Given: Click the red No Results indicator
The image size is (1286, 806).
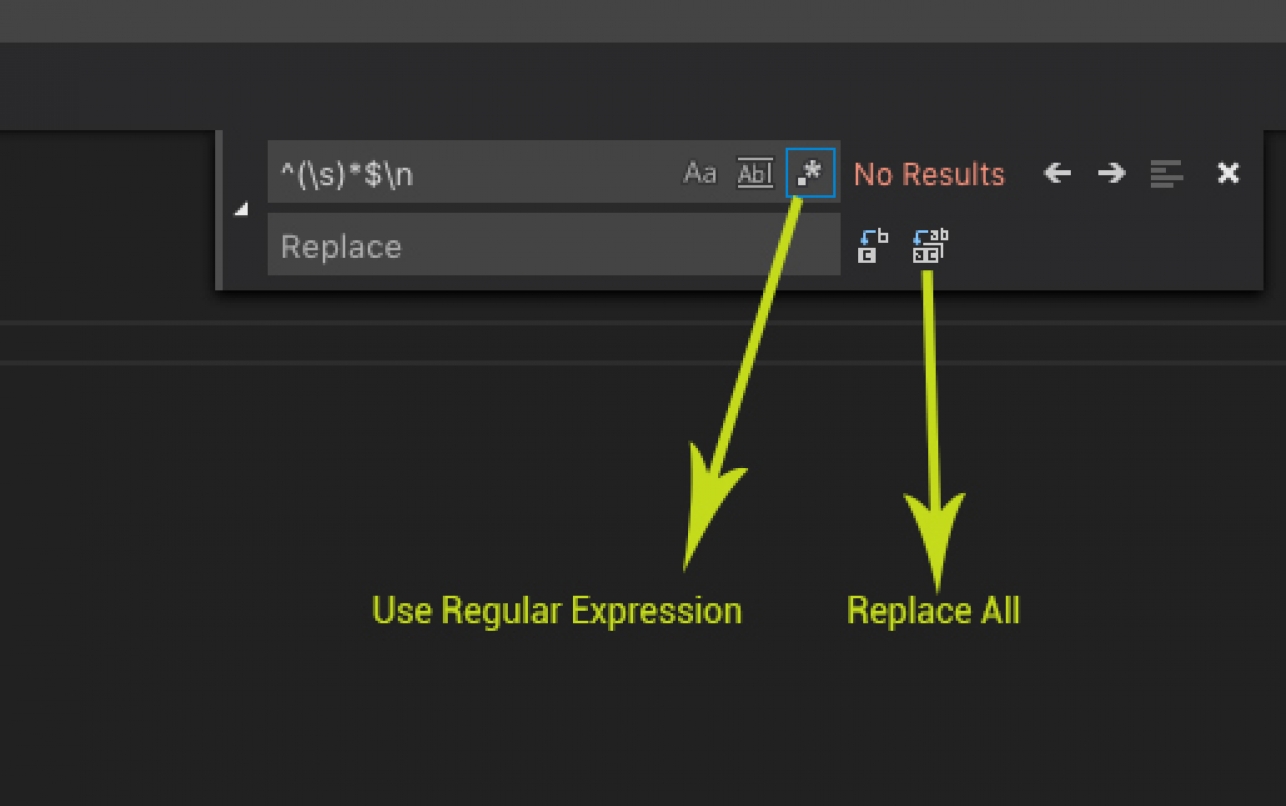Looking at the screenshot, I should coord(929,175).
